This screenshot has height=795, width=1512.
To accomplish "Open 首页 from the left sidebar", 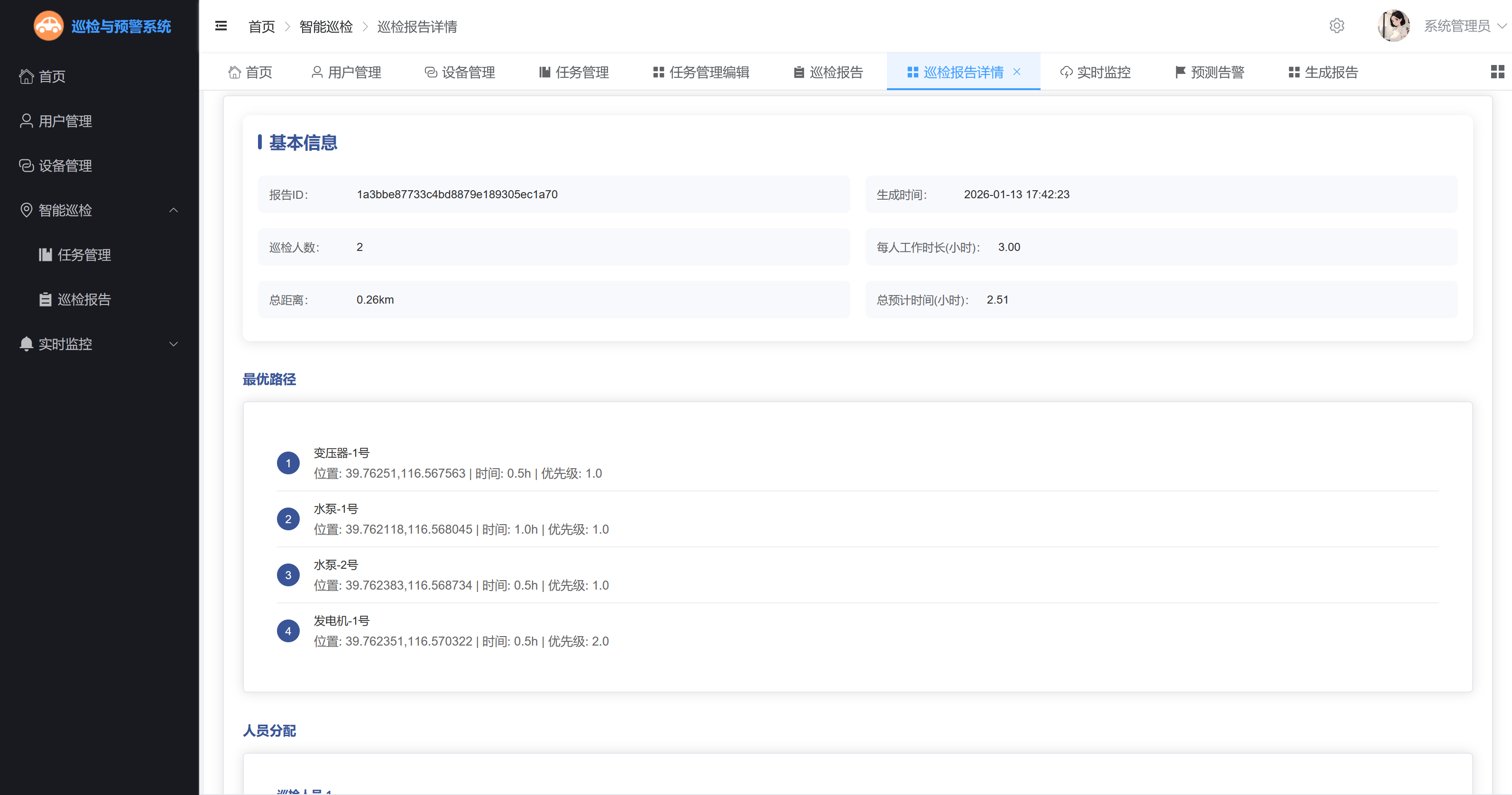I will [x=52, y=76].
